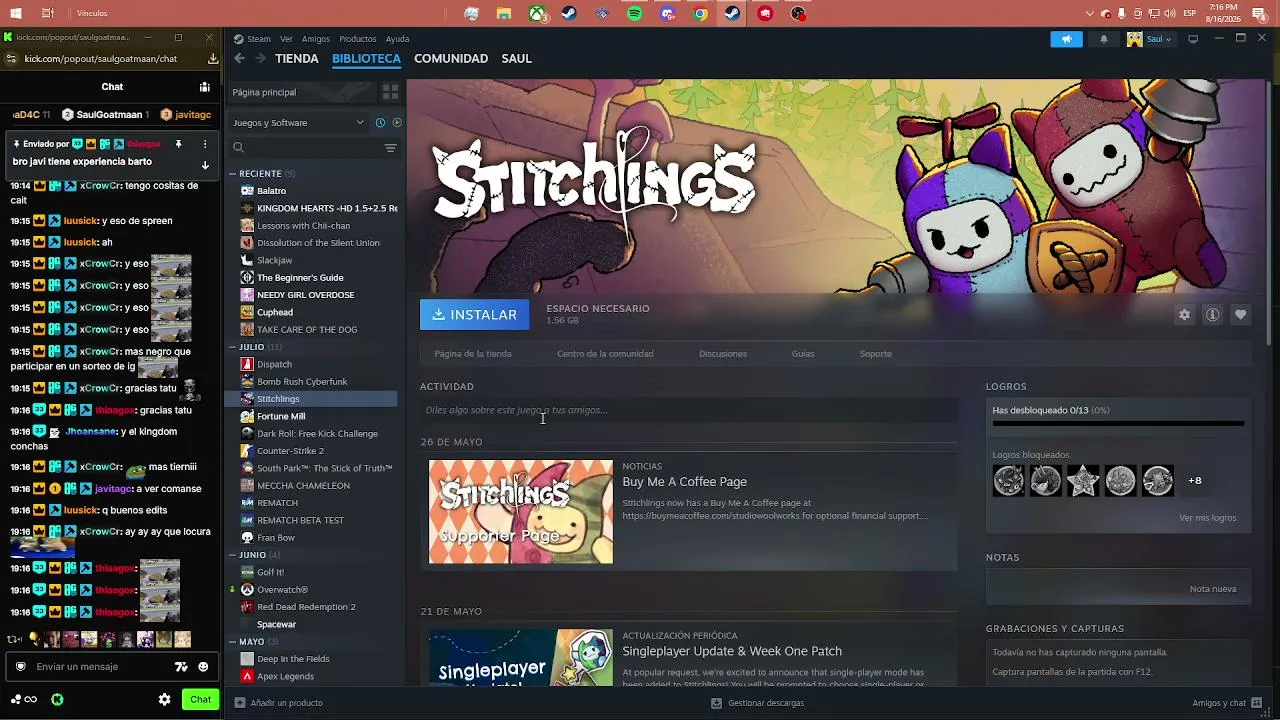Switch Steam to Big Picture mode icon
This screenshot has width=1280, height=720.
click(x=1193, y=39)
